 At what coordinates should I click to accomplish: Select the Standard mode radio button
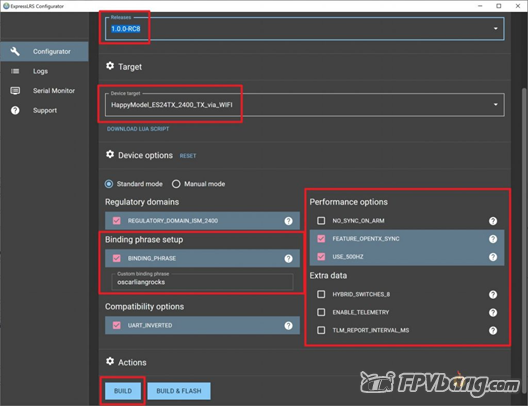pos(109,184)
